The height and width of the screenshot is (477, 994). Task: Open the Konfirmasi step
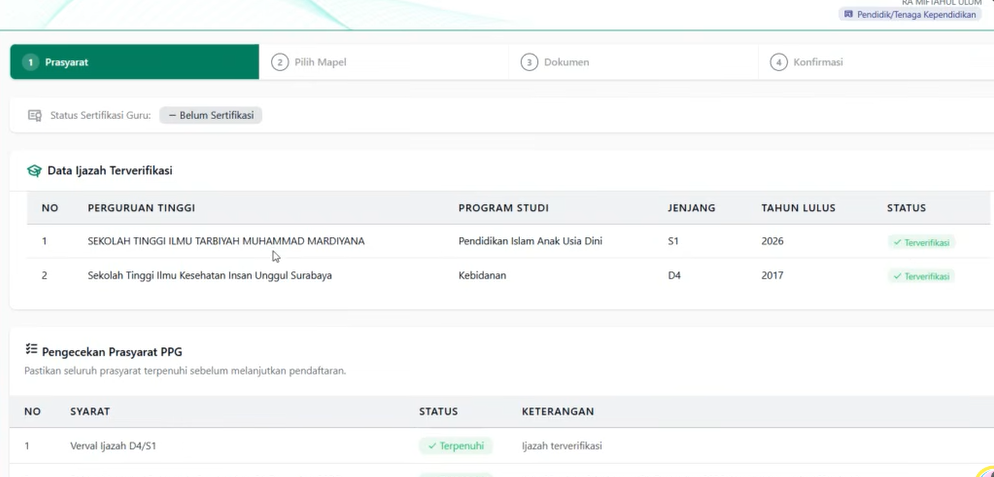(x=876, y=62)
